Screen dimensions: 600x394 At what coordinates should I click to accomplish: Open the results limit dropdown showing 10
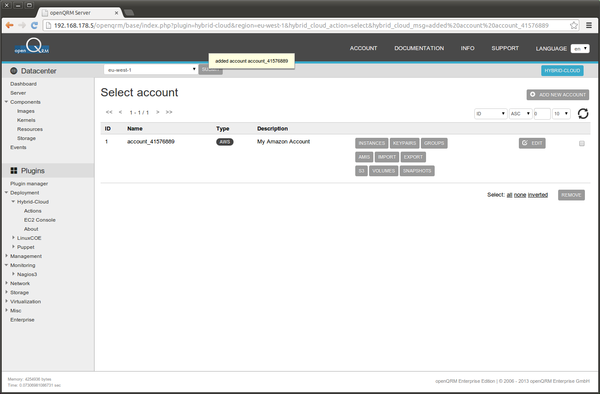tap(561, 114)
